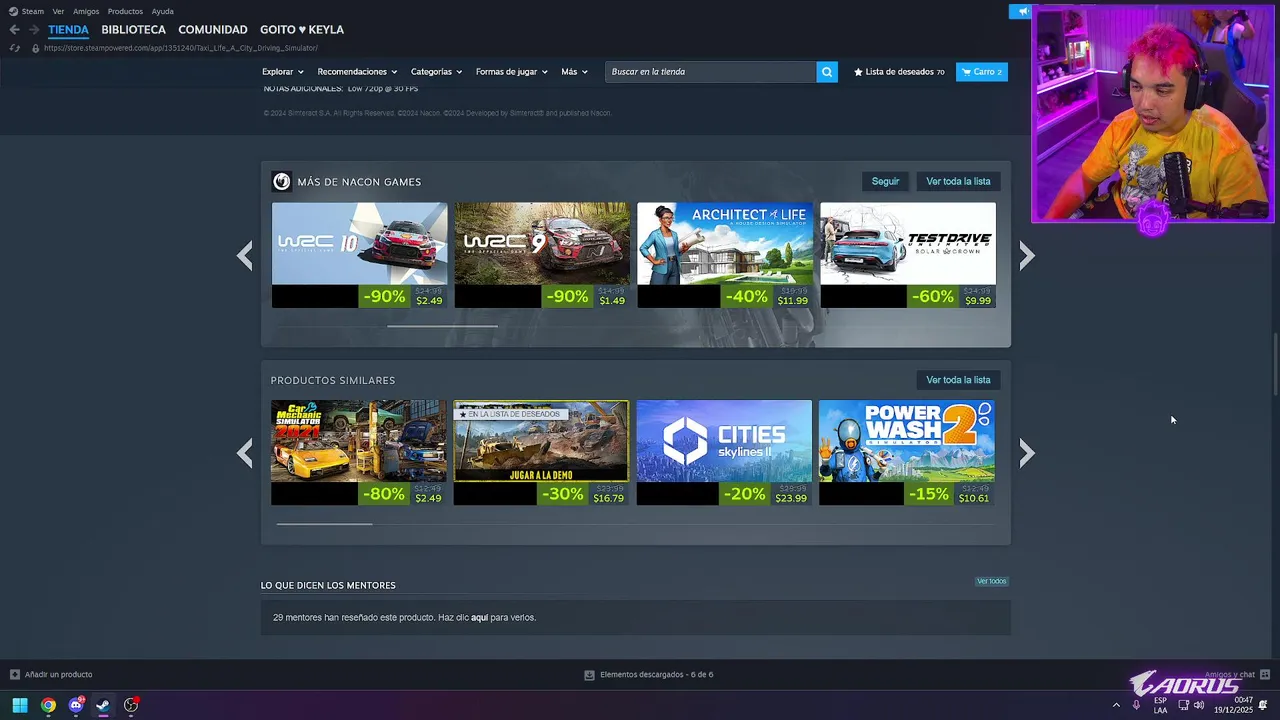Screen dimensions: 1280x720
Task: Click the store URL address bar
Action: point(181,48)
